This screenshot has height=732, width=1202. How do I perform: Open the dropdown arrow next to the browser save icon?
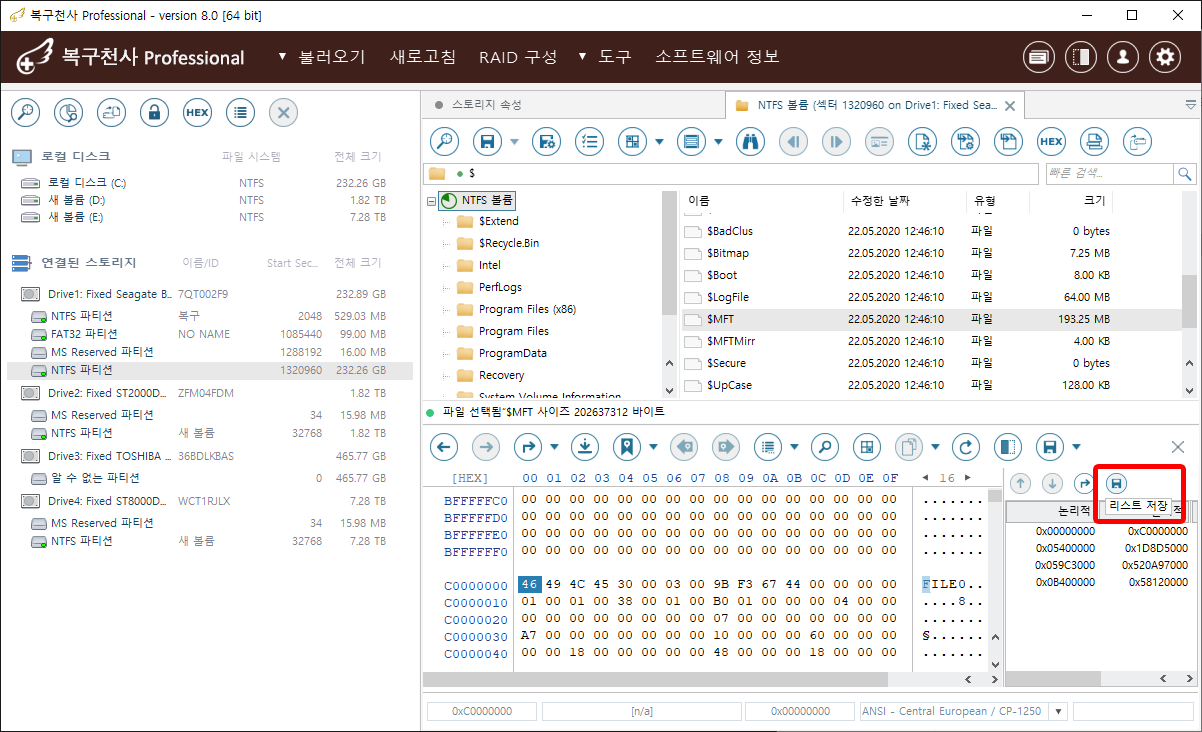(x=515, y=142)
